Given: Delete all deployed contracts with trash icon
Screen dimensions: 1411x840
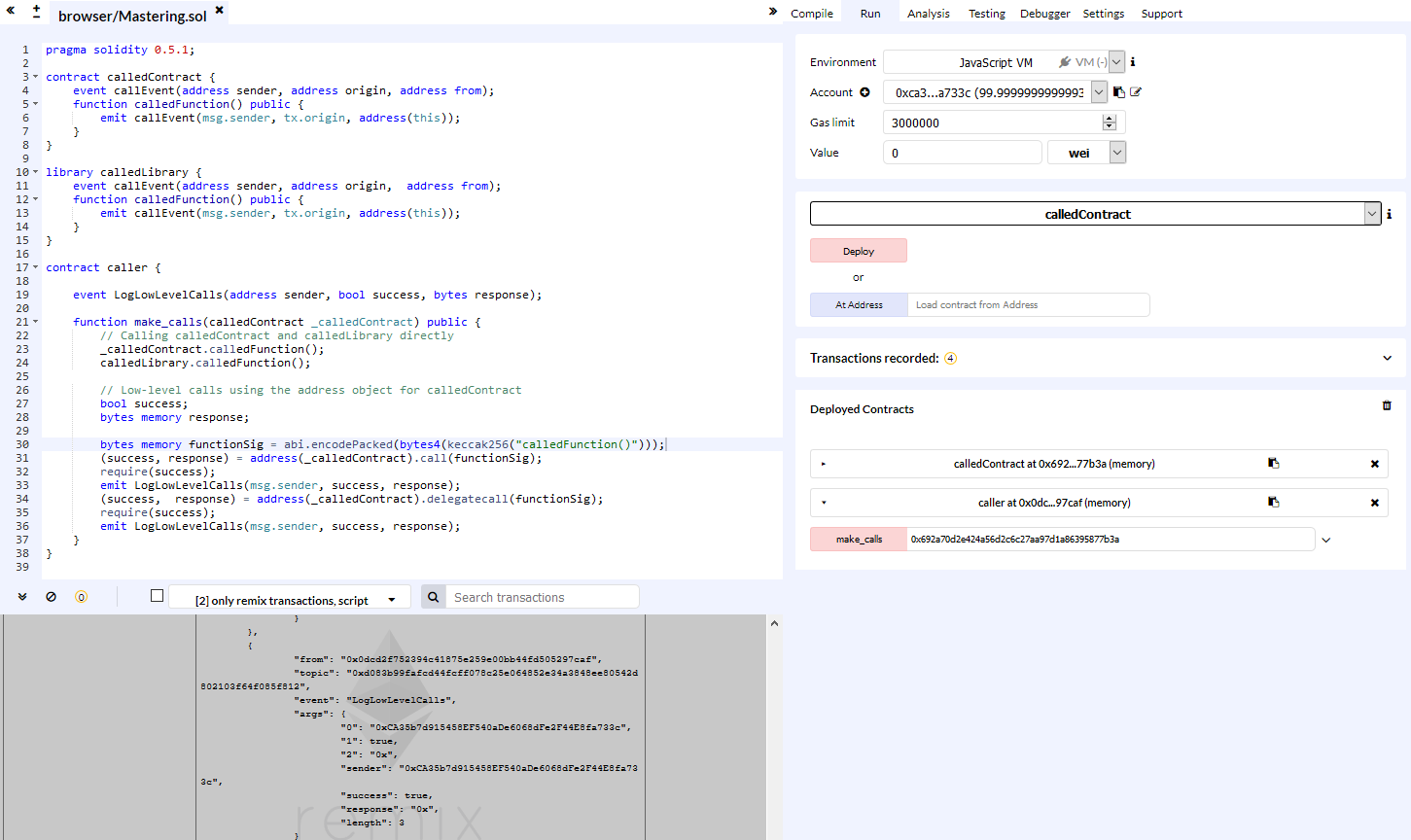Looking at the screenshot, I should pos(1387,405).
